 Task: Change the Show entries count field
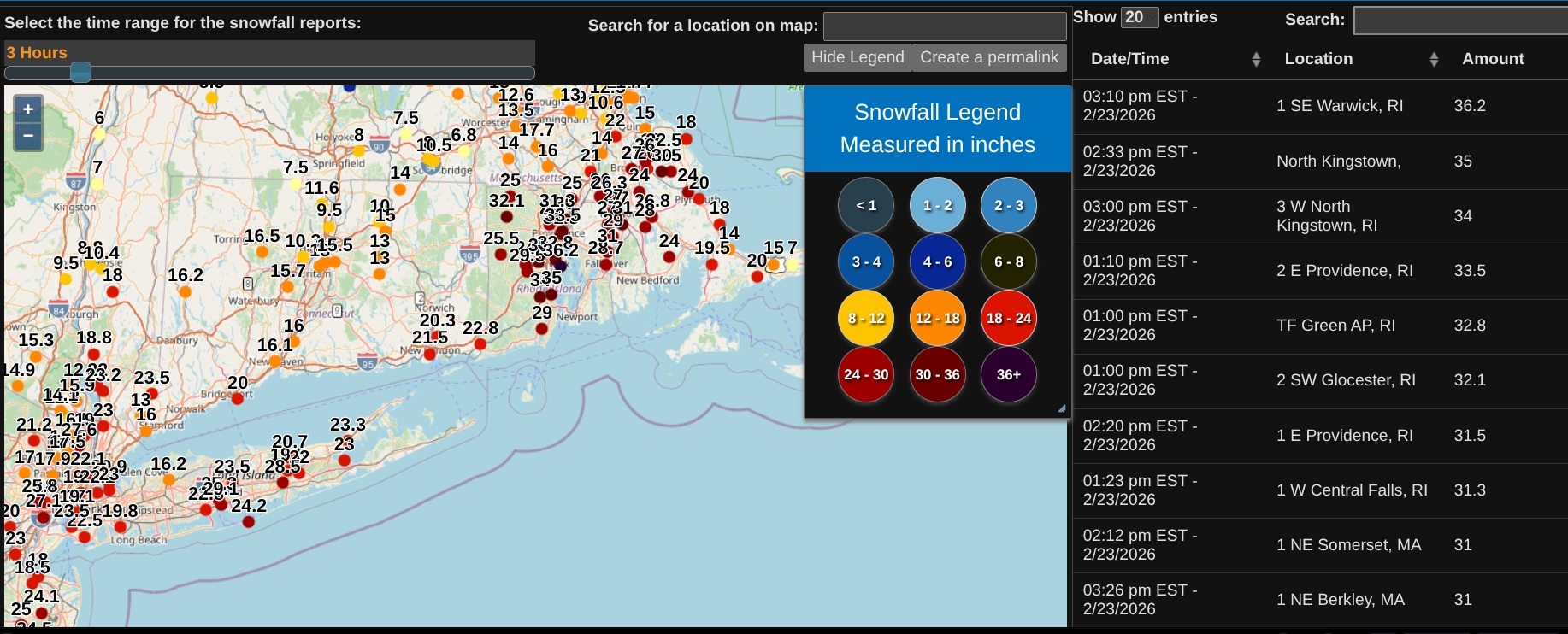pos(1139,17)
